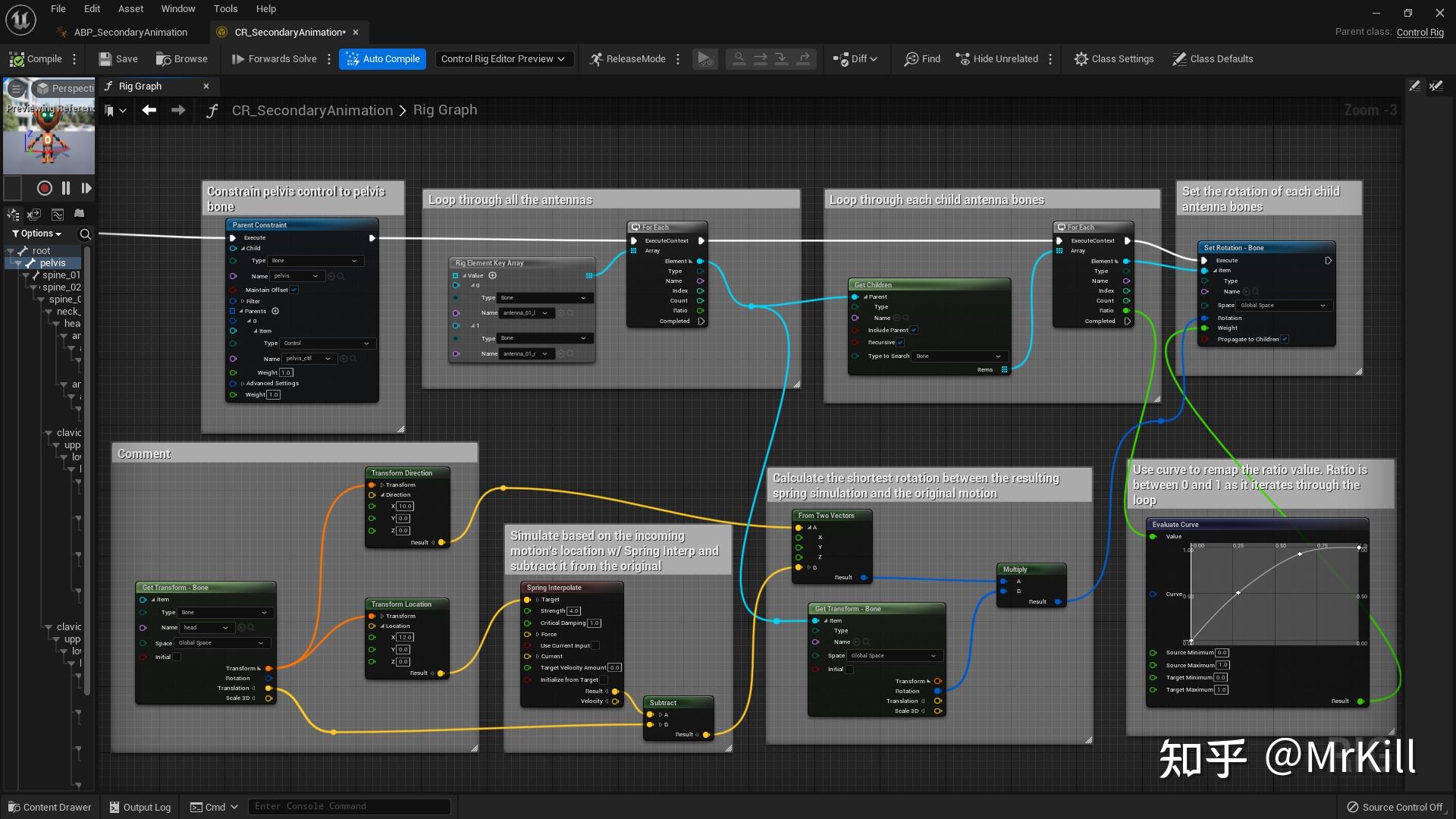Viewport: 1456px width, 819px height.
Task: Save the Control Rig asset
Action: (118, 59)
